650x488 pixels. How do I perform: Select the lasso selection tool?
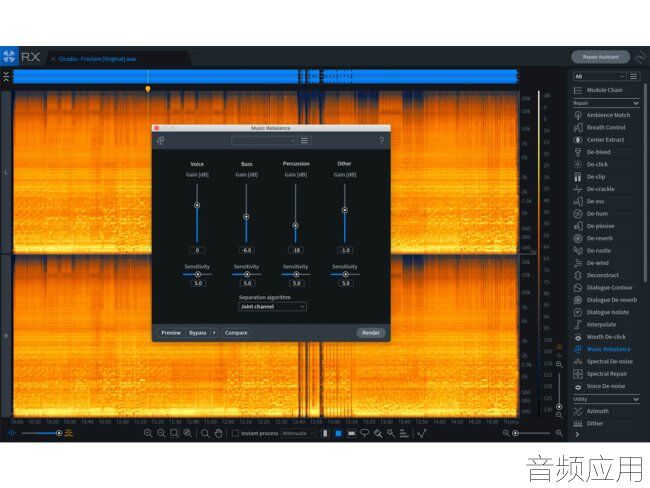364,433
